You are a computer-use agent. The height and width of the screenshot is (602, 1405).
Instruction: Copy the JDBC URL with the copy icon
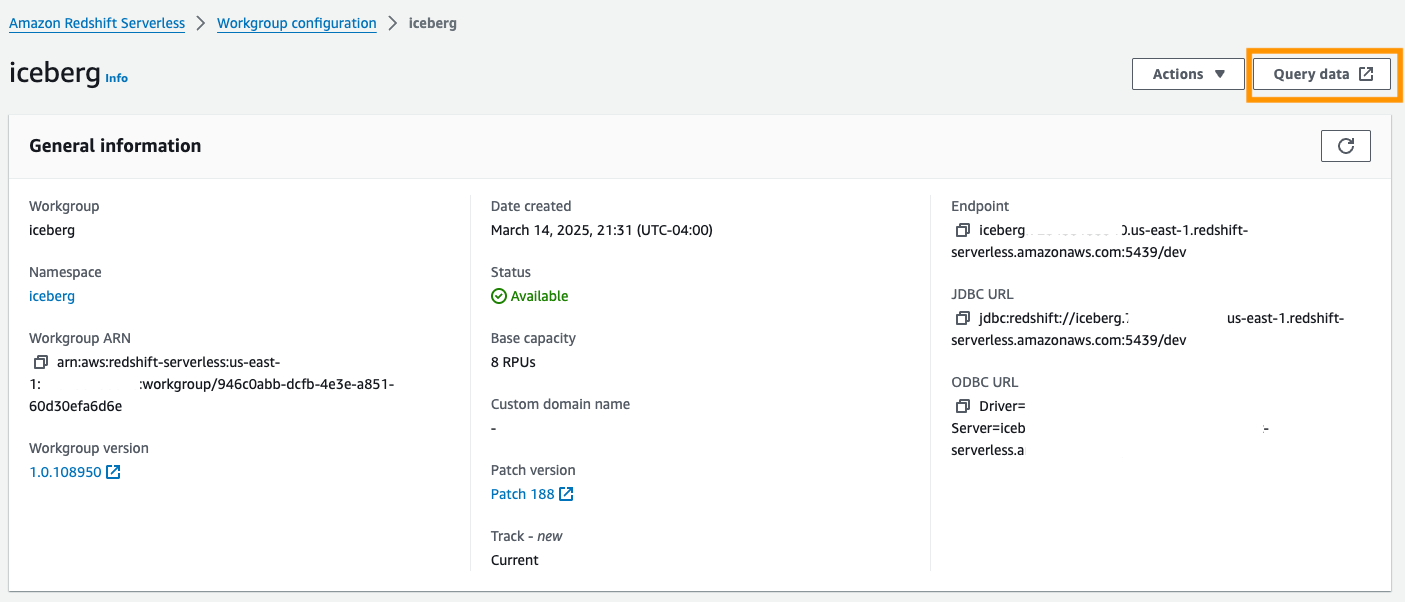tap(963, 318)
